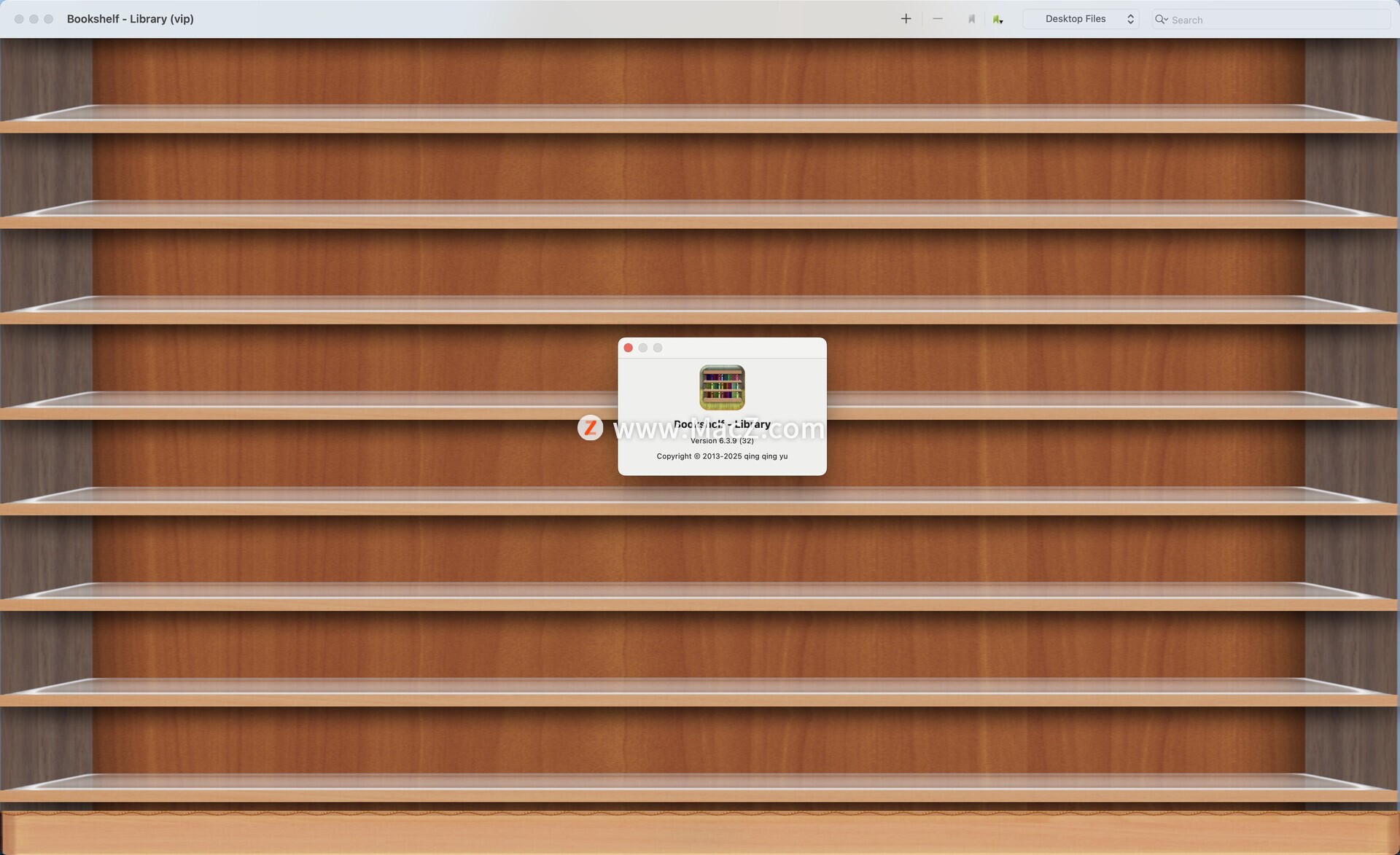1400x855 pixels.
Task: Click the magnifier search options icon
Action: 1162,20
